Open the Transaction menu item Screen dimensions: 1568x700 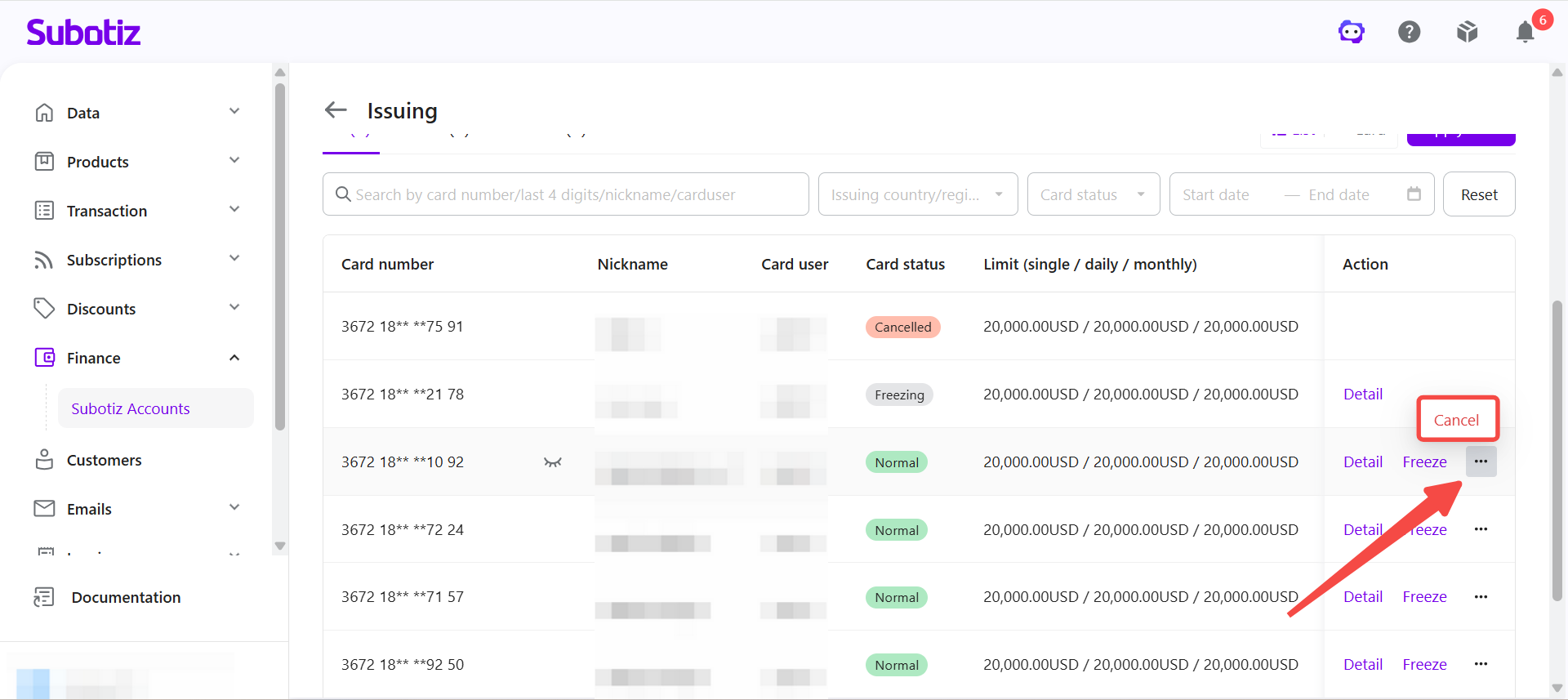coord(107,211)
